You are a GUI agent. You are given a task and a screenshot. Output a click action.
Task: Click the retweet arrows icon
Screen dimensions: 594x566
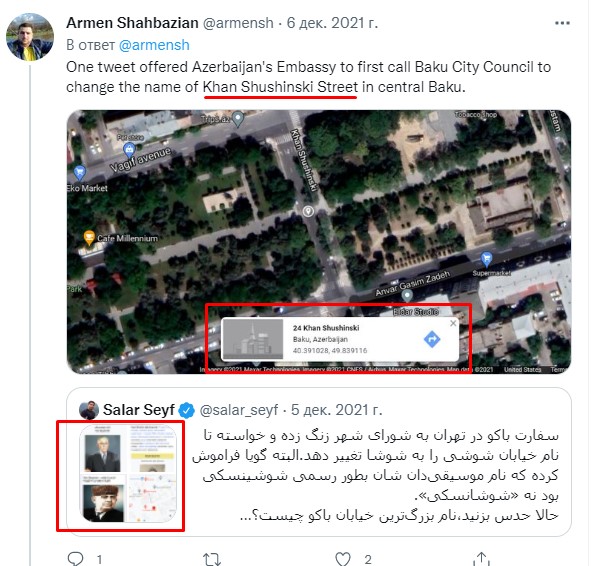pyautogui.click(x=212, y=559)
